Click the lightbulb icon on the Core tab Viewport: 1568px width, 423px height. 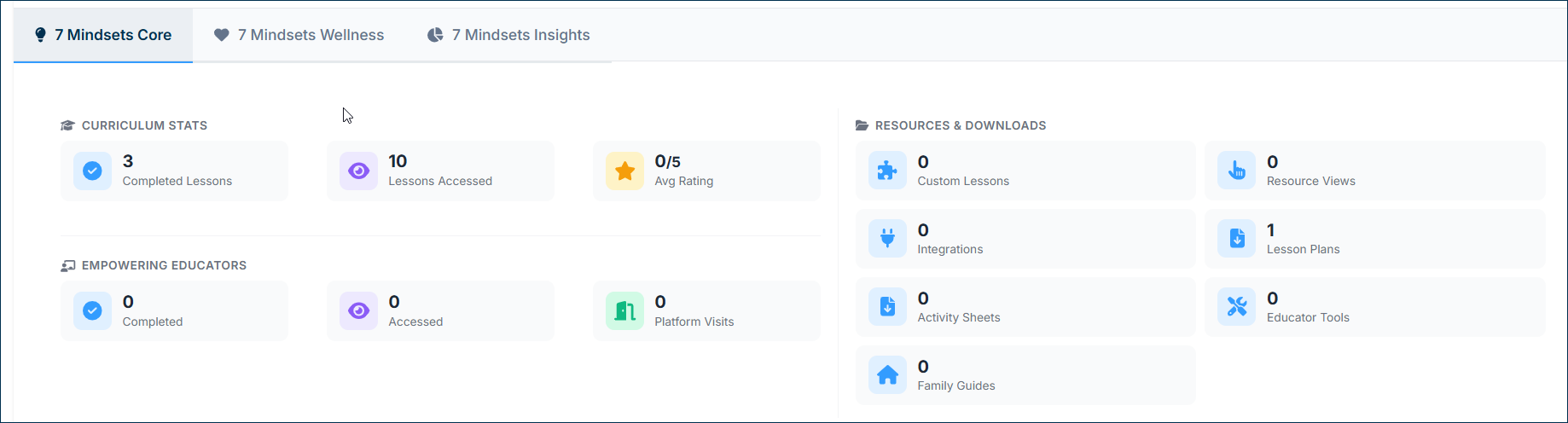pyautogui.click(x=40, y=35)
